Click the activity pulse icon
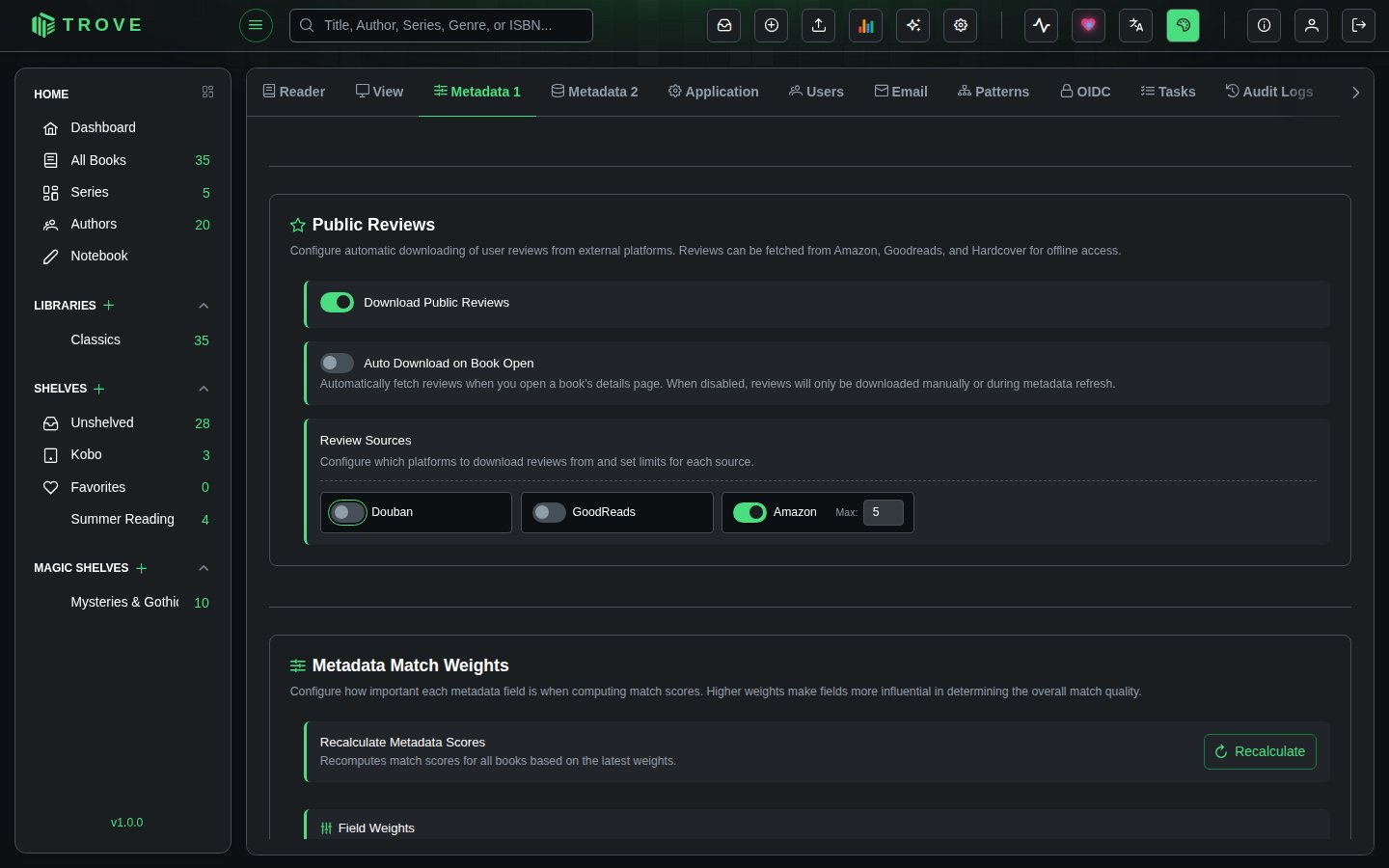 point(1041,26)
